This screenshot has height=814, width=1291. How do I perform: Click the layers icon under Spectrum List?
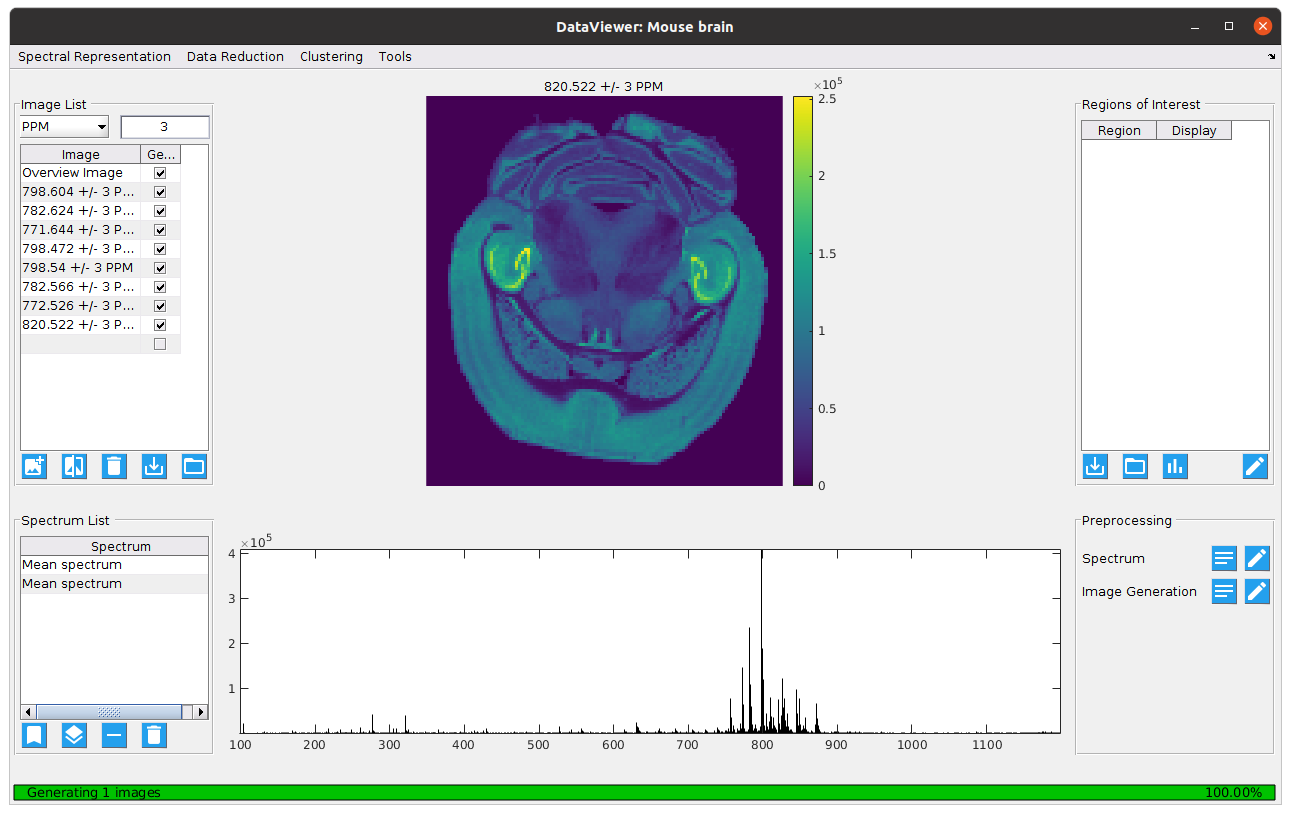coord(74,736)
